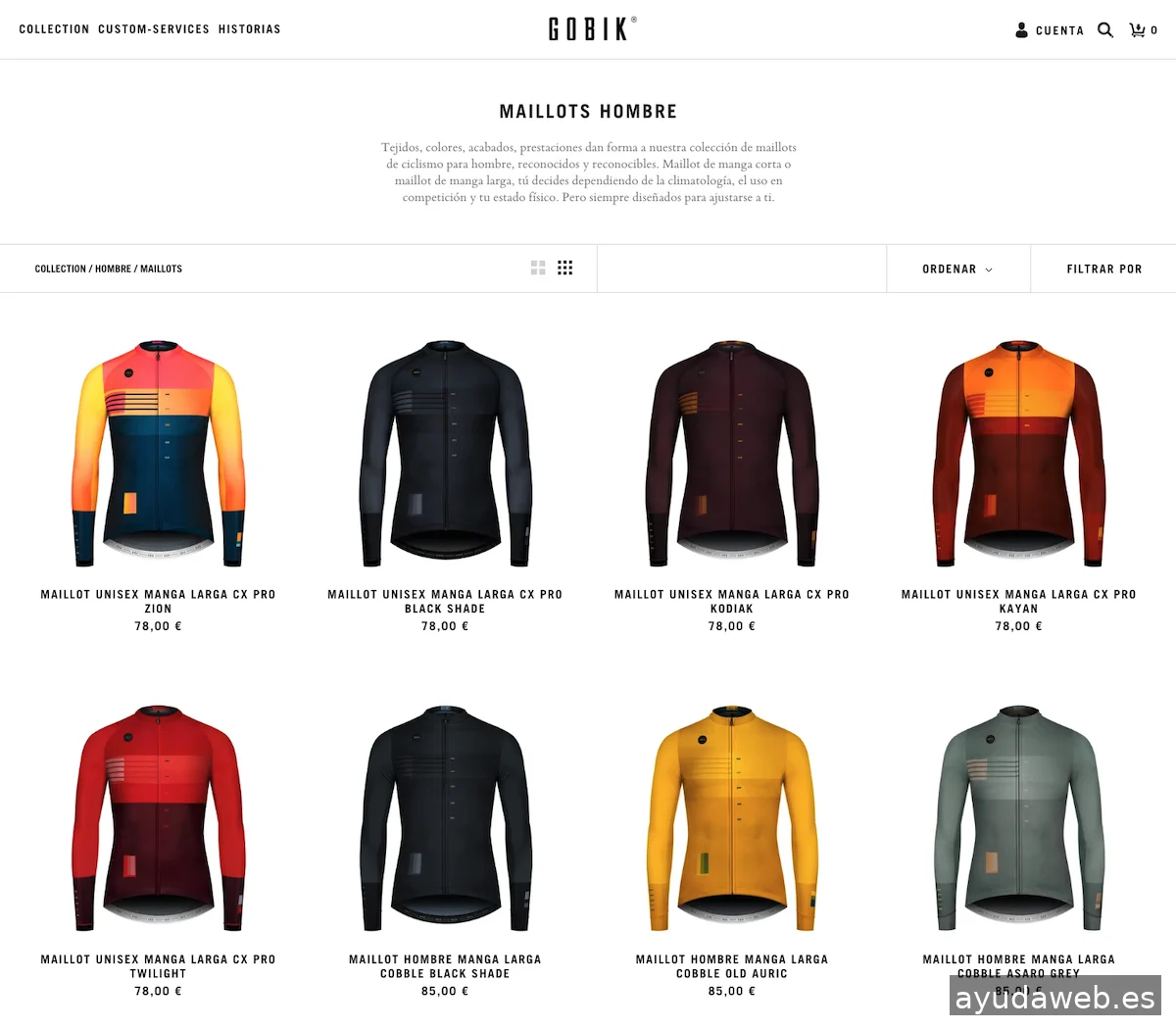Image resolution: width=1176 pixels, height=1030 pixels.
Task: Click the CX Pro Kayan product title
Action: point(1019,601)
